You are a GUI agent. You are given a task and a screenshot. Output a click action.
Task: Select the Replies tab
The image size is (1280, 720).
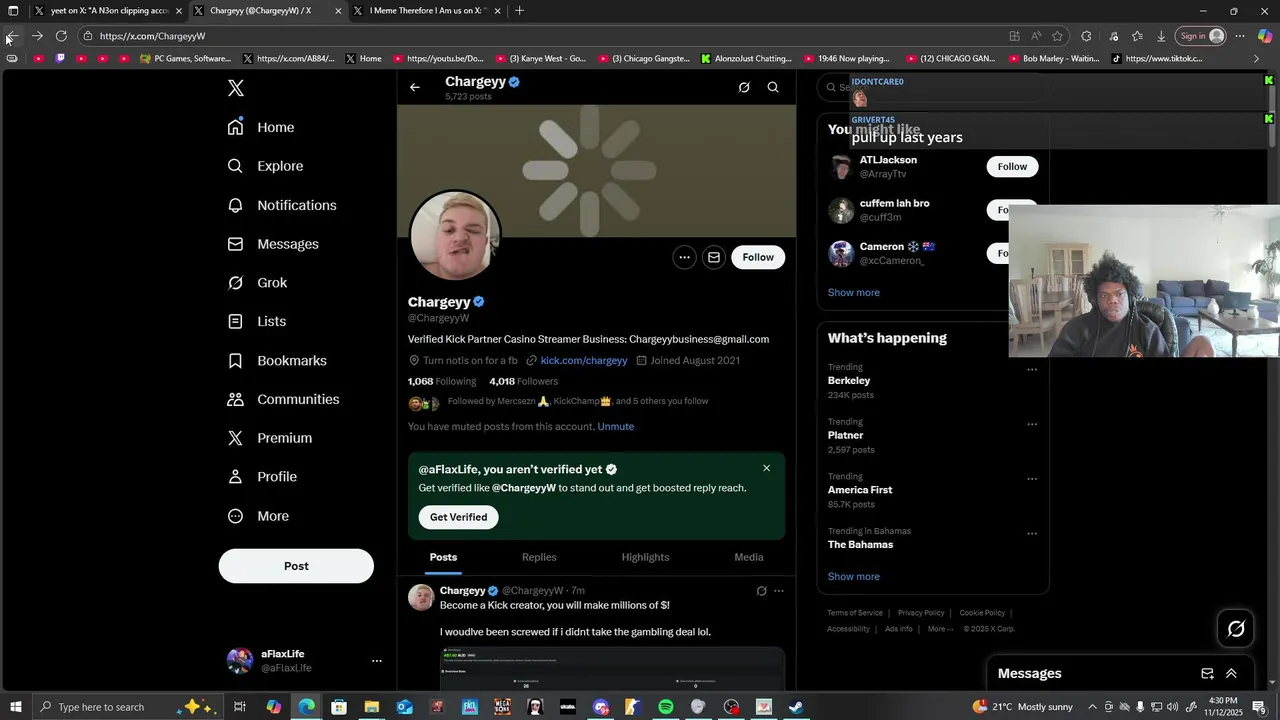point(539,557)
